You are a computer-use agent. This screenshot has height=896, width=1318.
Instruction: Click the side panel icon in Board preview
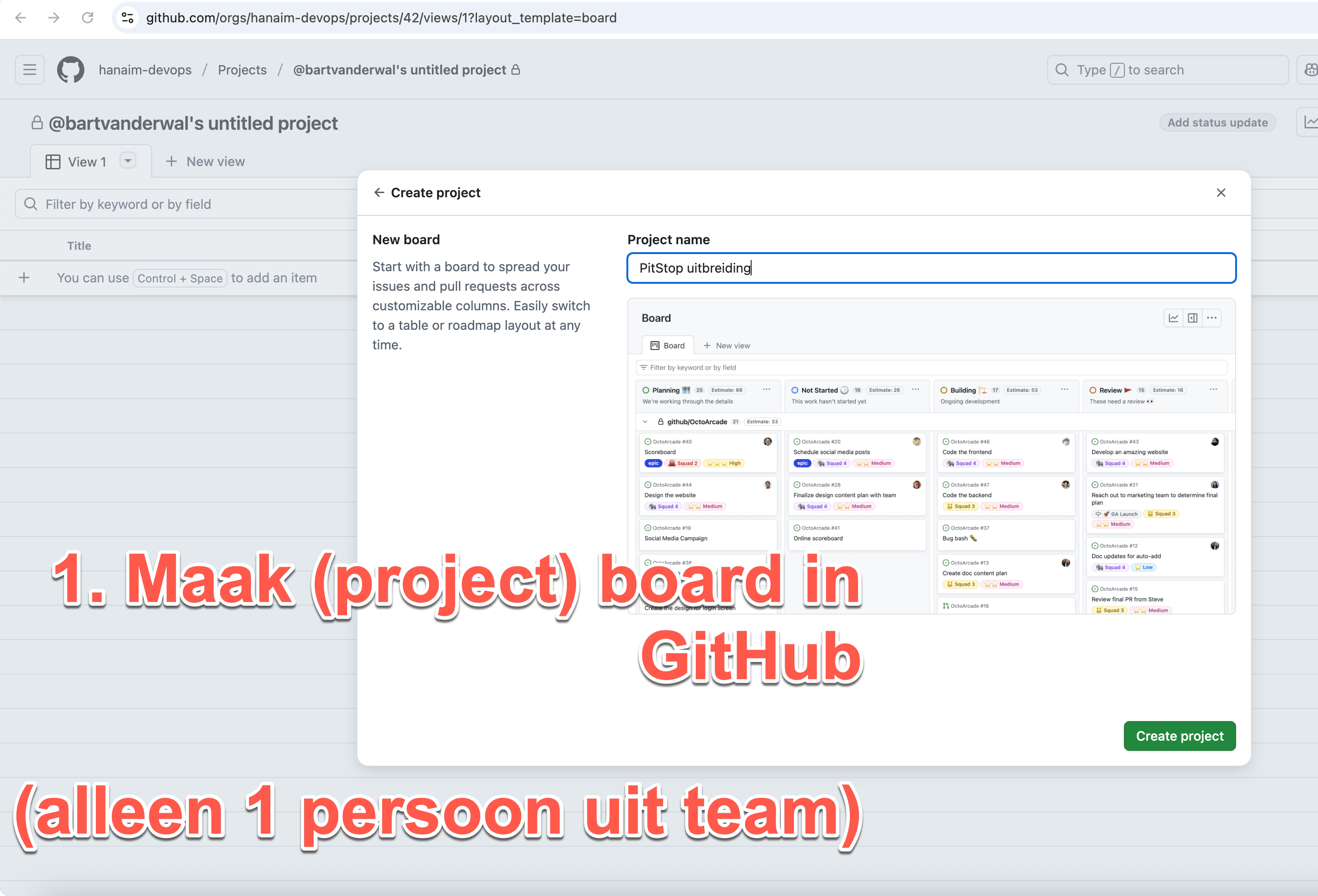pos(1193,318)
